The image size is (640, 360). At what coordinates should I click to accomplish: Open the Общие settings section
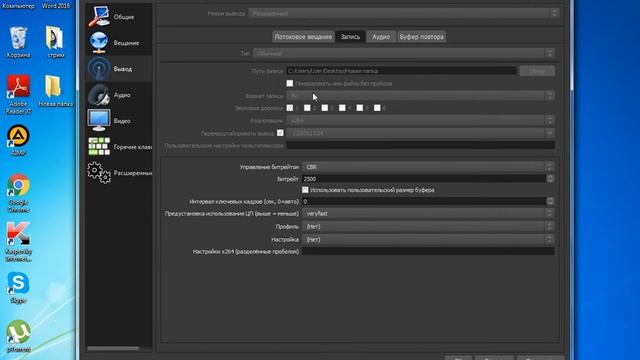tap(119, 17)
